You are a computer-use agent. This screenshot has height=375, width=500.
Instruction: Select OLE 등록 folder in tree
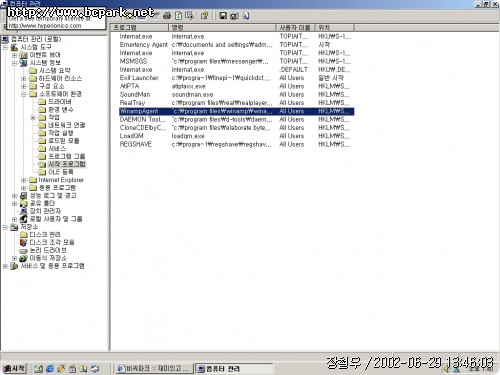tap(61, 172)
